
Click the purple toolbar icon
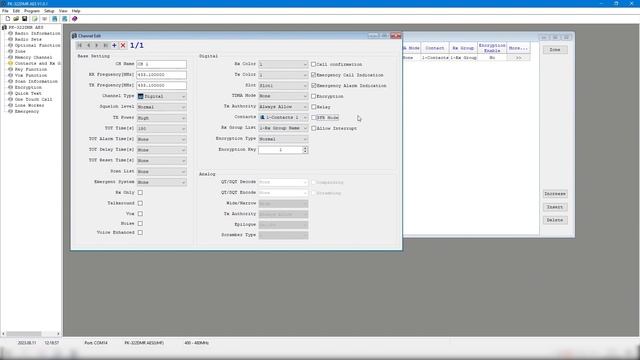pos(75,19)
